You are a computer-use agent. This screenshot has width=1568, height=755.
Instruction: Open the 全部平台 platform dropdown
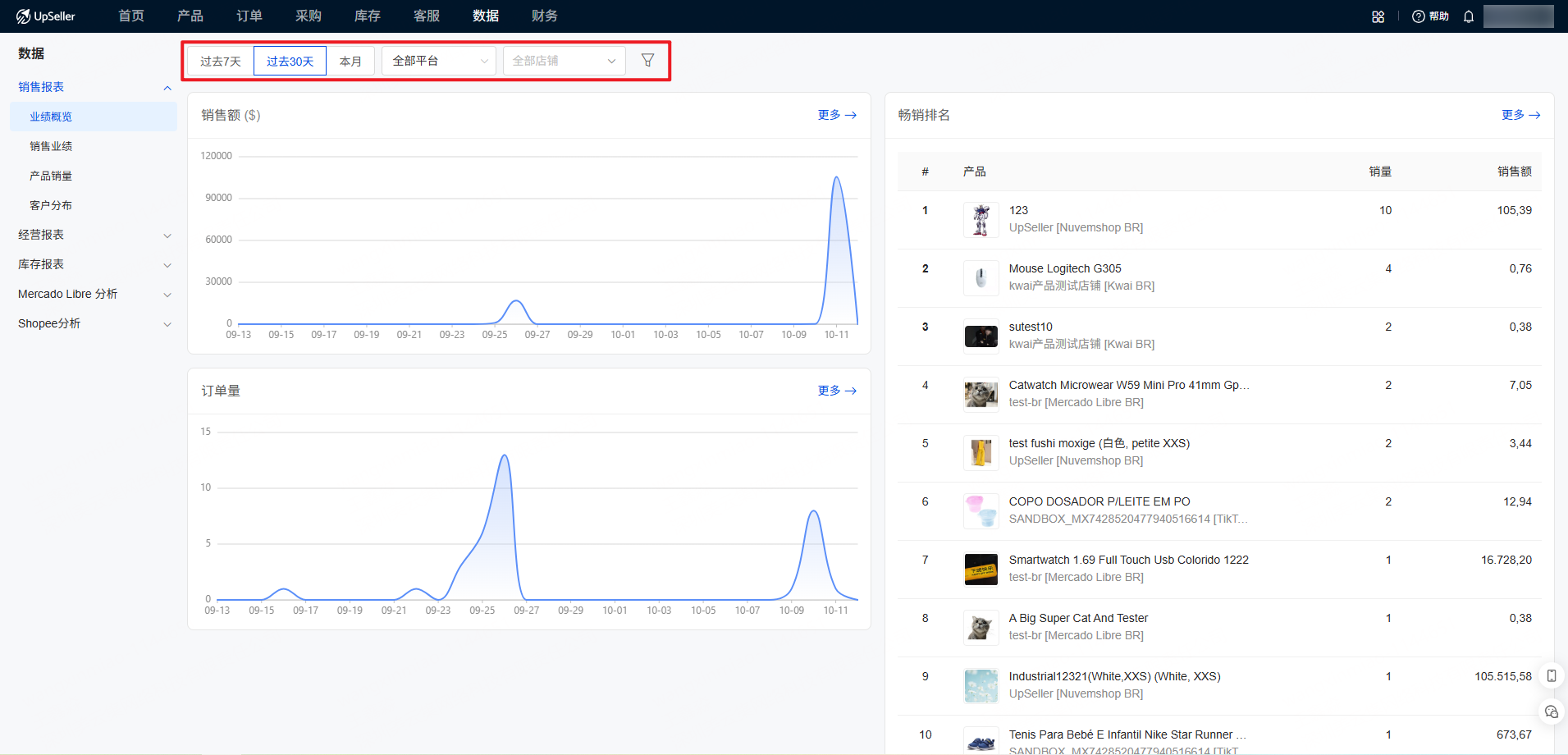pos(439,61)
